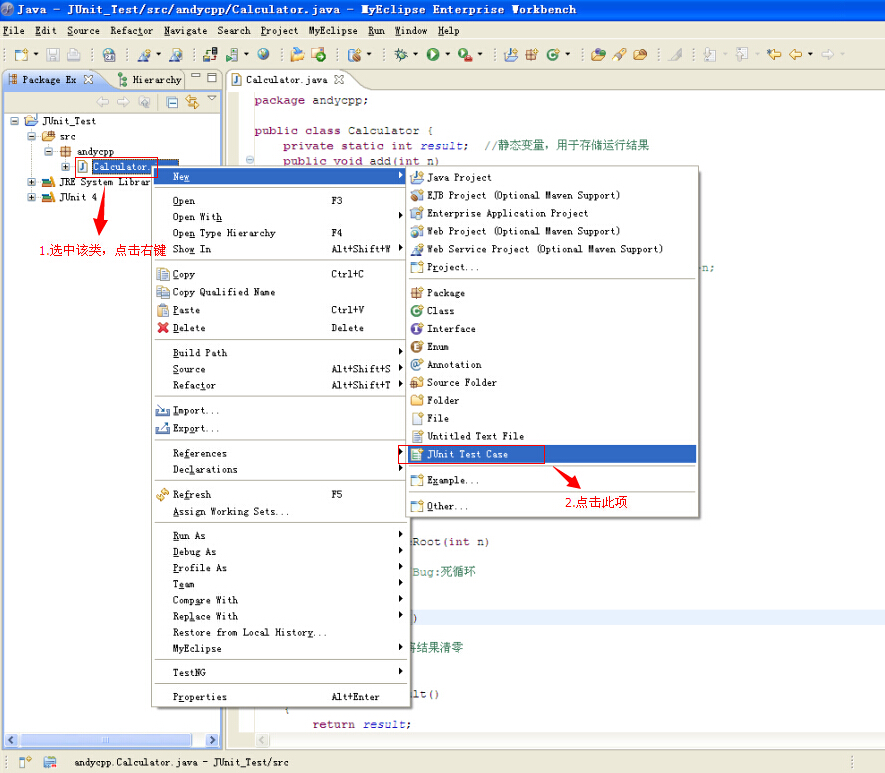Click the New wizard toolbar icon
The width and height of the screenshot is (885, 773).
(x=21, y=55)
